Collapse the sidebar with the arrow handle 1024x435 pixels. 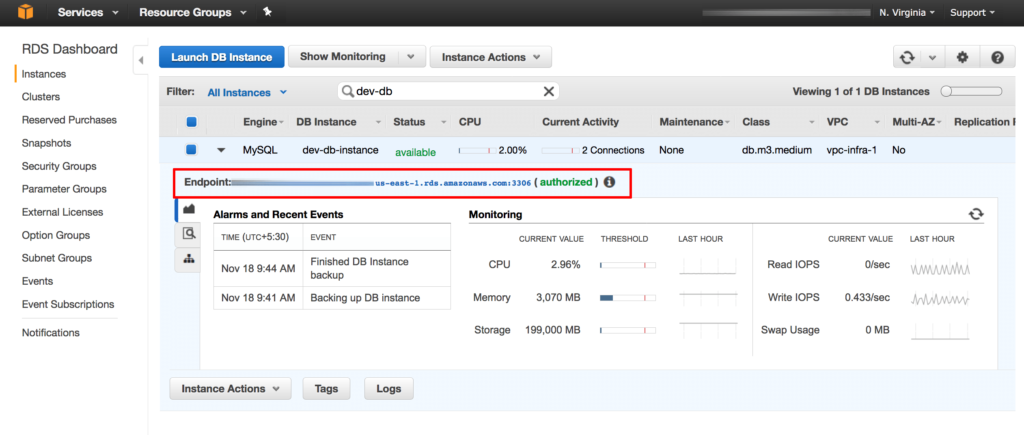[140, 60]
